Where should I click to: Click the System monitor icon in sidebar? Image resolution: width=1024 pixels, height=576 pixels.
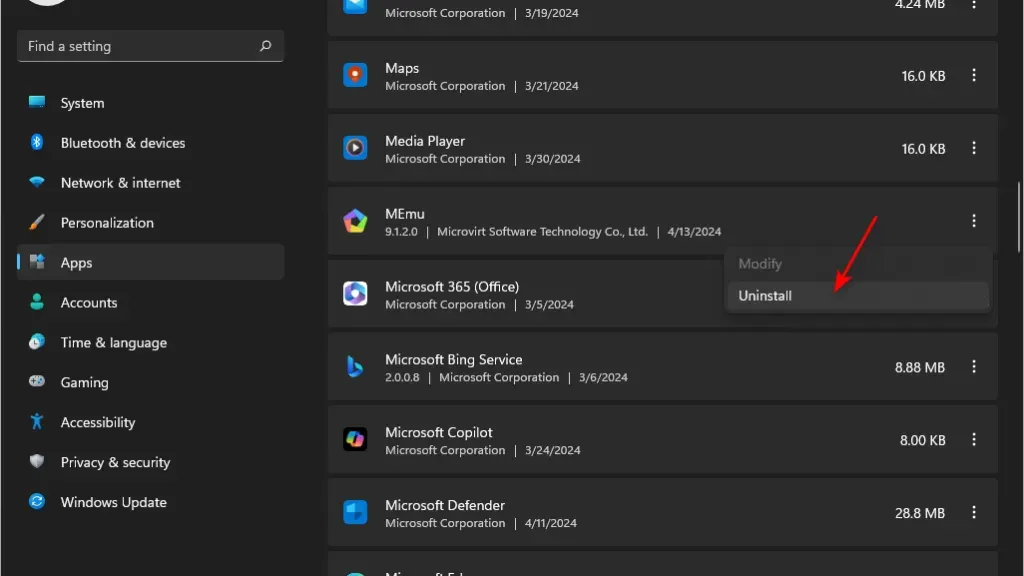[x=37, y=102]
